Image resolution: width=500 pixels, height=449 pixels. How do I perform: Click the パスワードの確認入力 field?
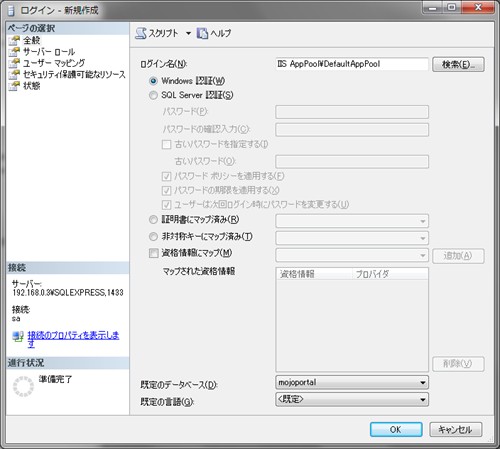click(x=352, y=129)
